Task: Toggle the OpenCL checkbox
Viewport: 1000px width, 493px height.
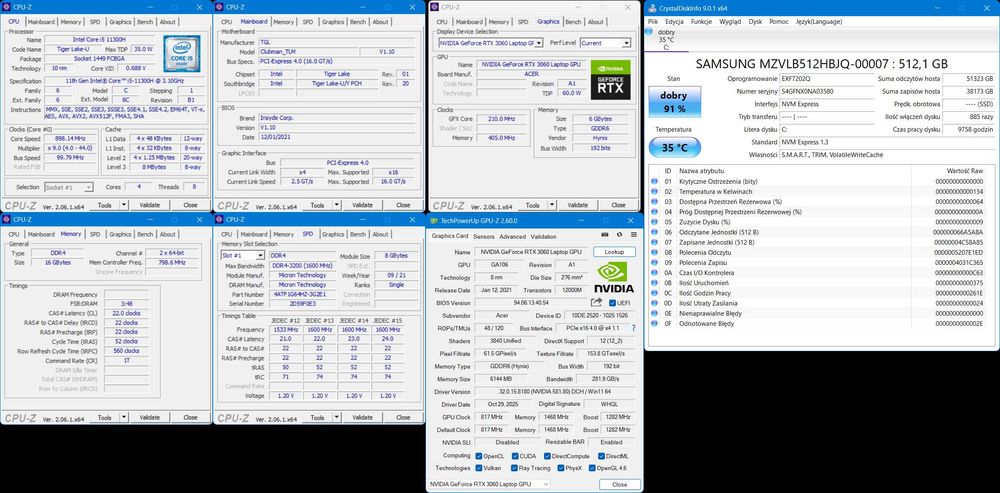Action: click(479, 456)
